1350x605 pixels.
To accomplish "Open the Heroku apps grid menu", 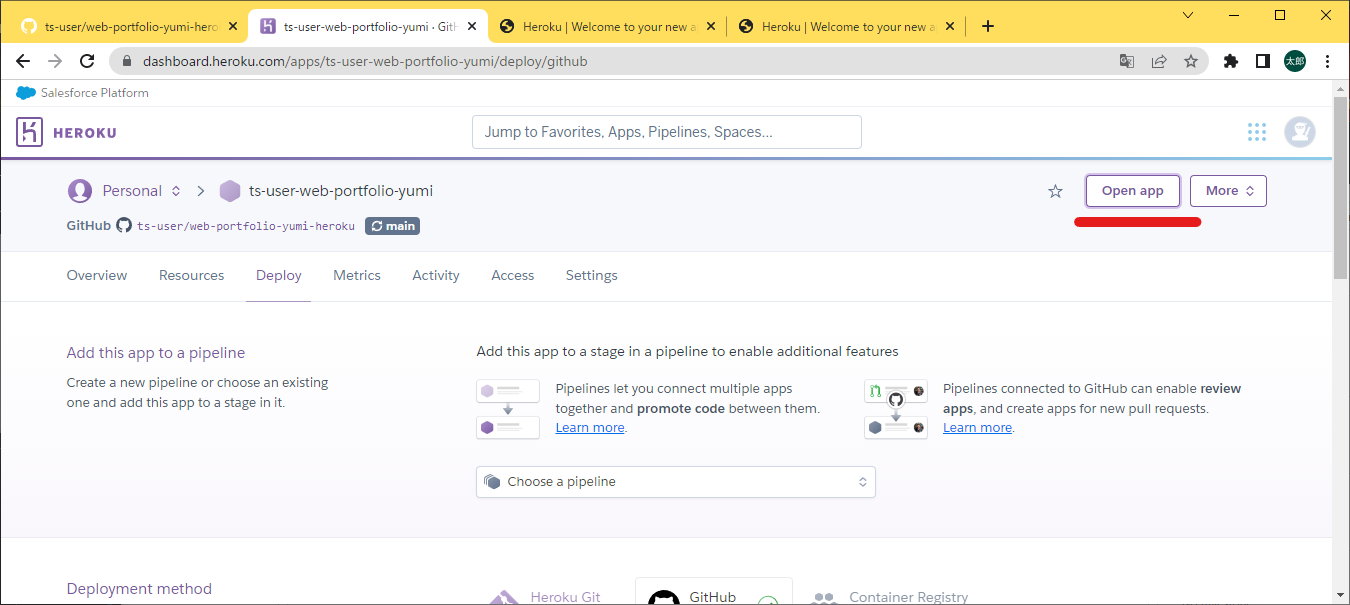I will tap(1257, 132).
